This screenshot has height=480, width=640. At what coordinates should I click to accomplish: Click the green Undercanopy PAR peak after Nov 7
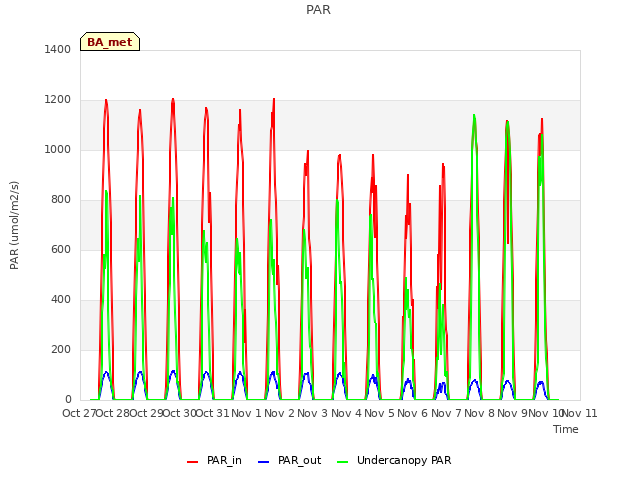click(474, 115)
